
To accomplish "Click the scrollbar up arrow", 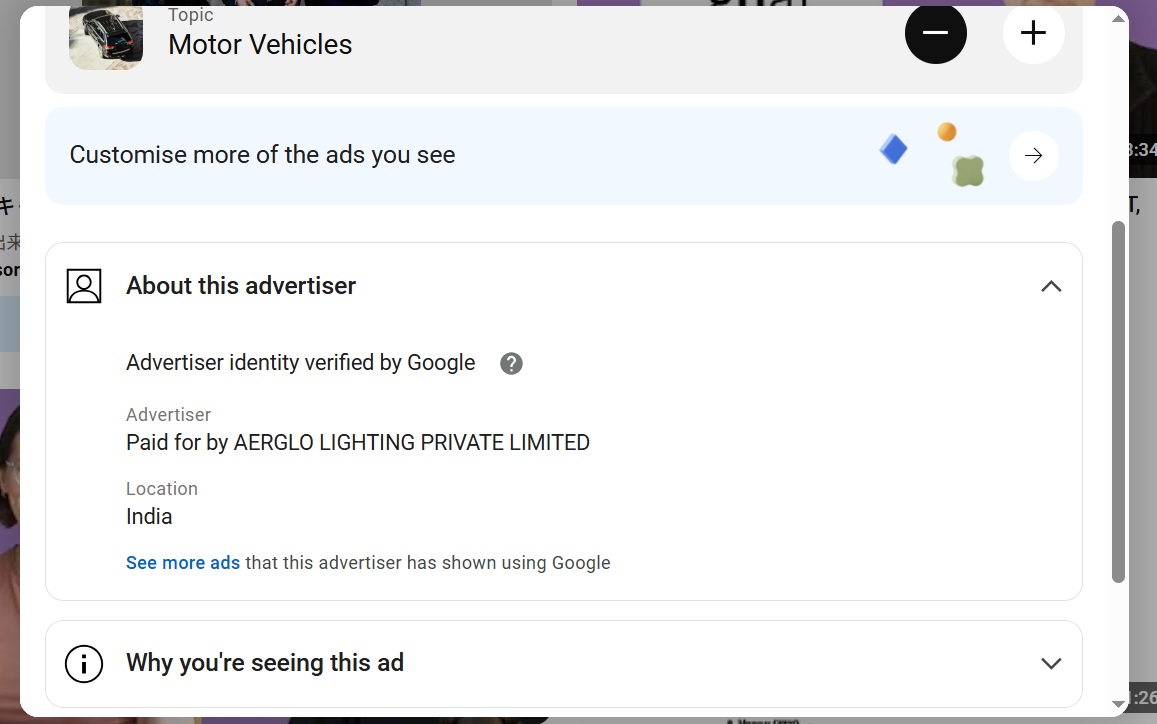I will (x=1119, y=18).
